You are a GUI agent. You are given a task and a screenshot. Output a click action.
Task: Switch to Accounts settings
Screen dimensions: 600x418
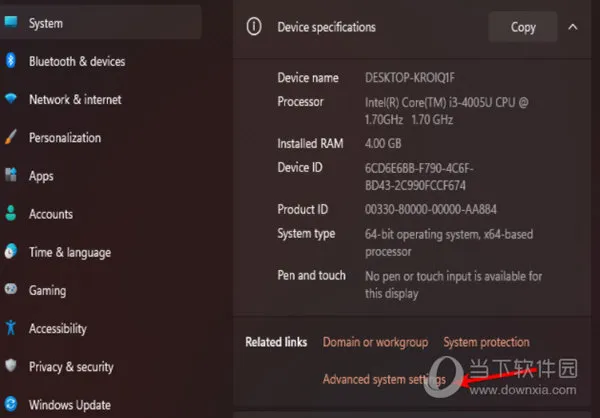(51, 214)
